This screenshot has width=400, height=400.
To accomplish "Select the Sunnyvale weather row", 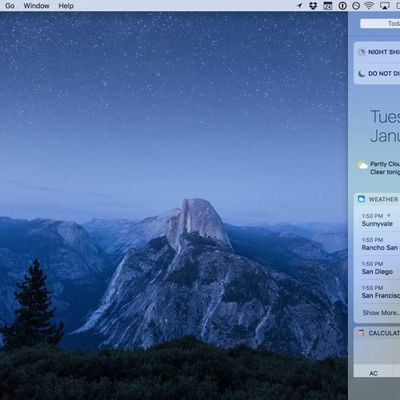I will (378, 220).
